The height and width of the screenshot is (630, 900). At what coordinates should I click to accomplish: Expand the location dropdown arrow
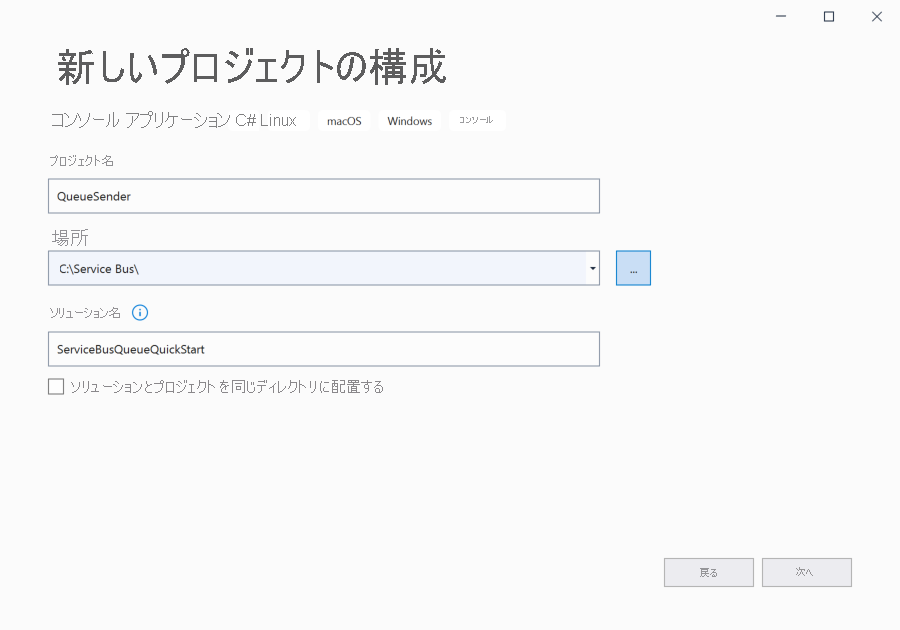592,268
